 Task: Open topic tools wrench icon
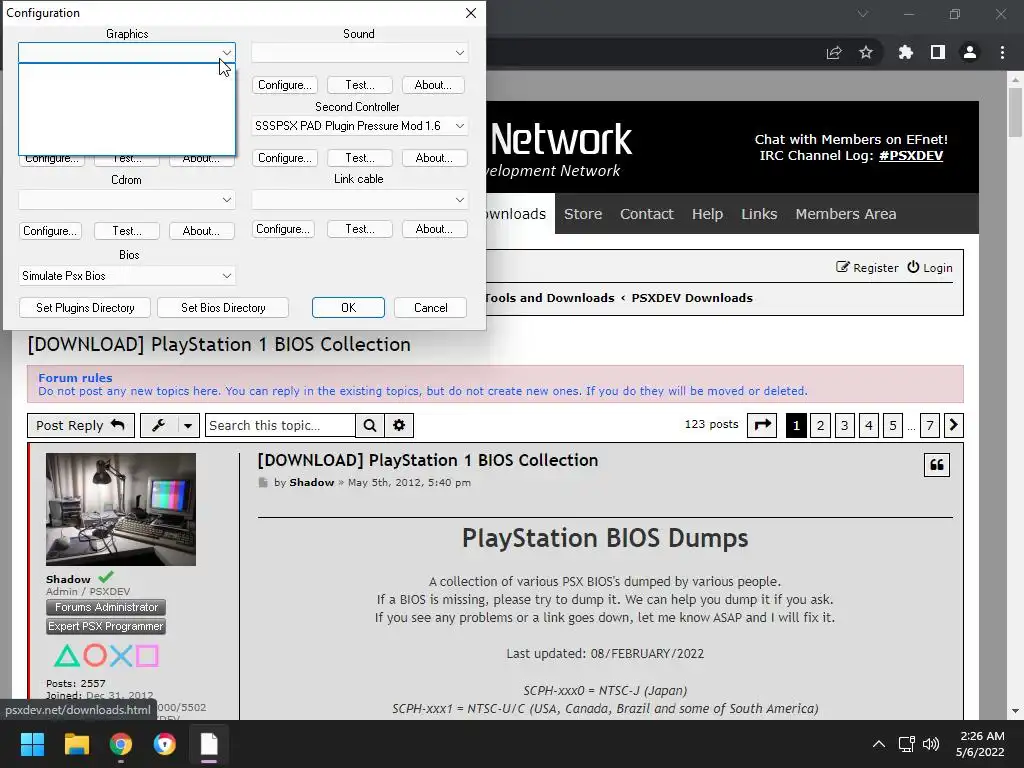(158, 425)
